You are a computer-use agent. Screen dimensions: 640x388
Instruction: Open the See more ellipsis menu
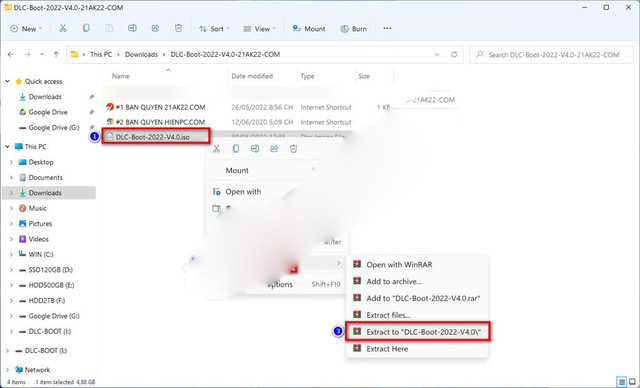tap(387, 28)
